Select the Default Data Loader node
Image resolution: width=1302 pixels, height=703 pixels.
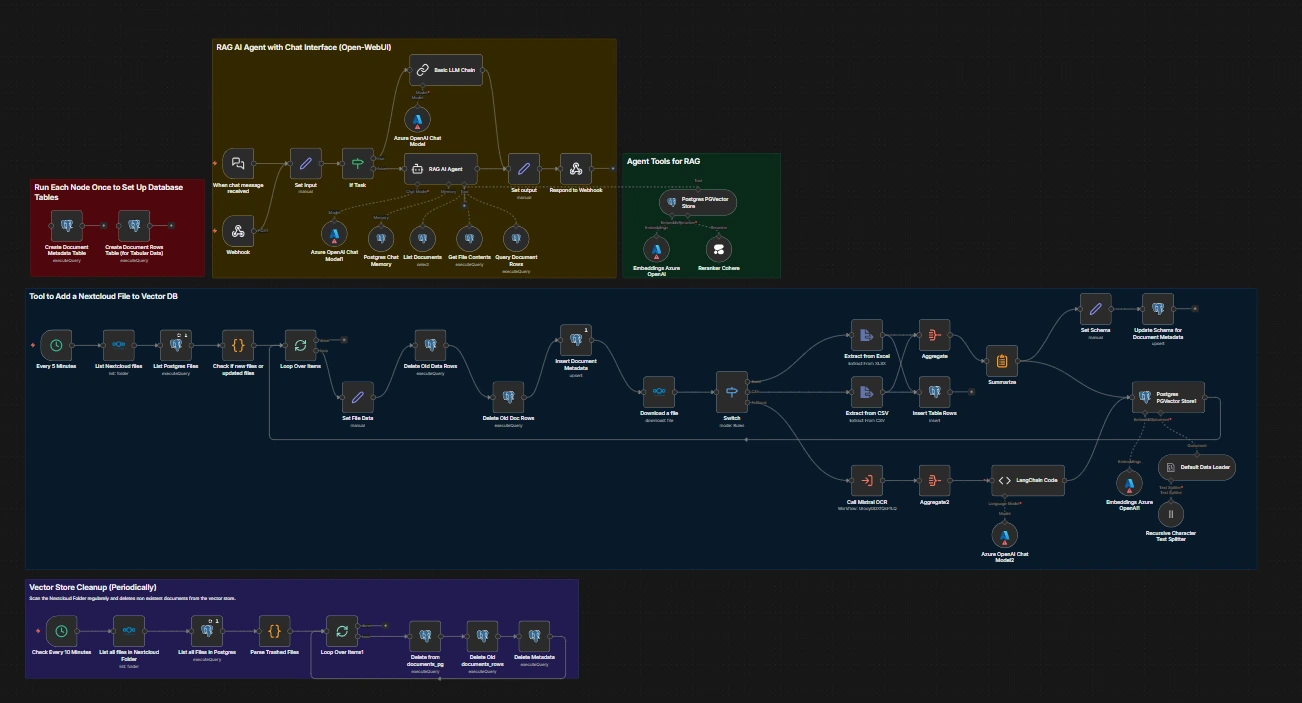(1196, 467)
